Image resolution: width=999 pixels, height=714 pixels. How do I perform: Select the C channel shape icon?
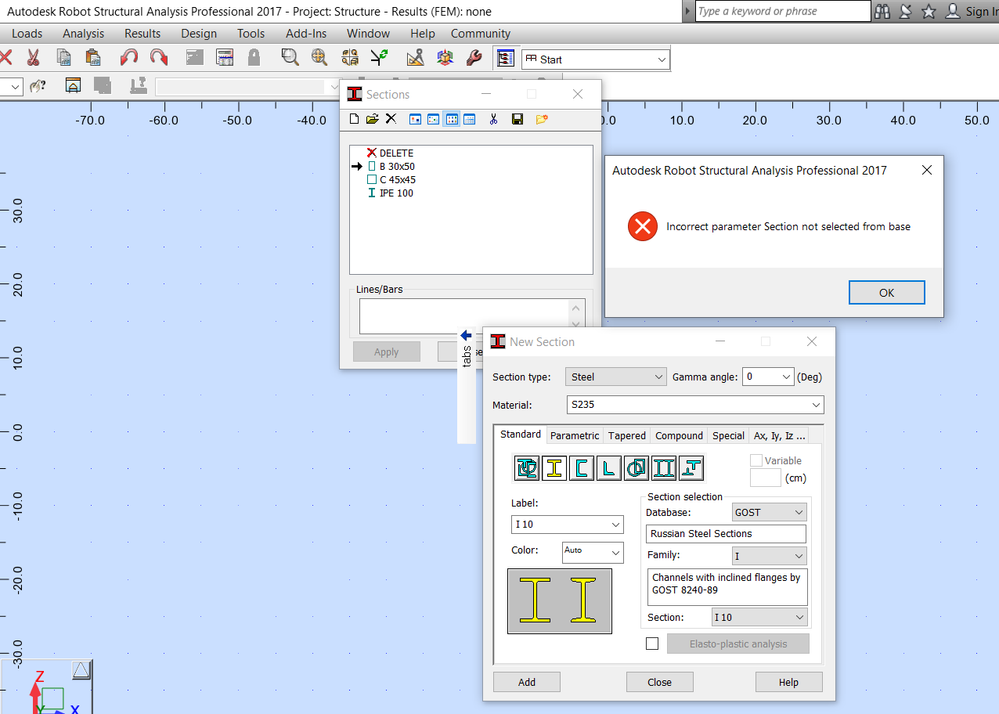[582, 468]
